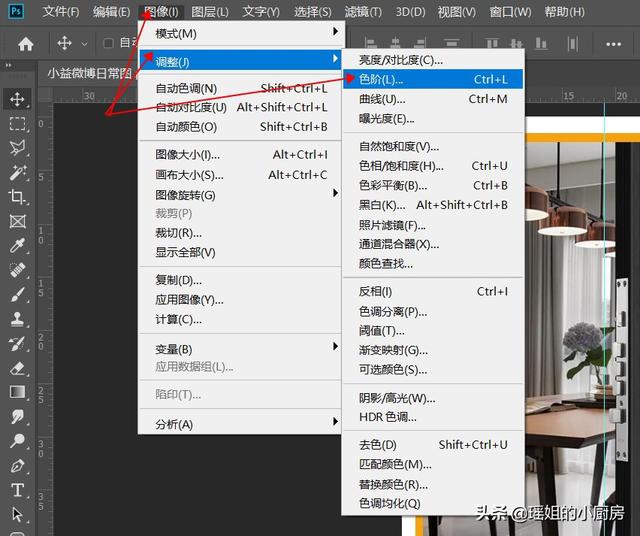Choose 替换颜色(R)... command

pos(433,484)
